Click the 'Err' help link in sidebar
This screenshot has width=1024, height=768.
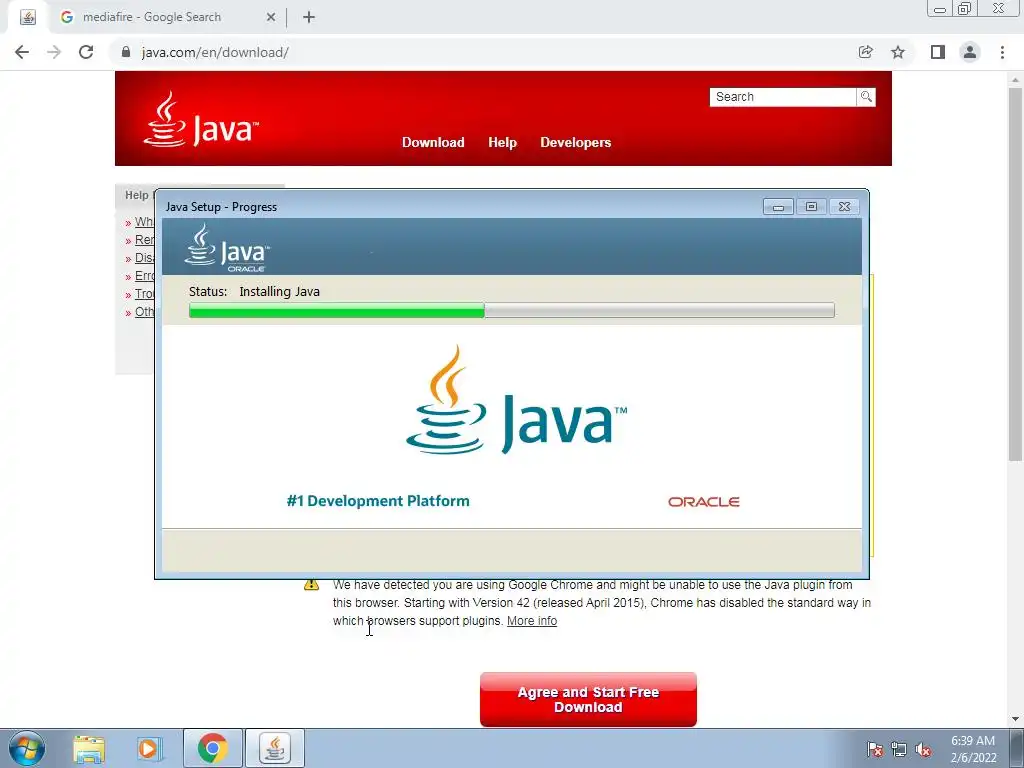[x=144, y=276]
